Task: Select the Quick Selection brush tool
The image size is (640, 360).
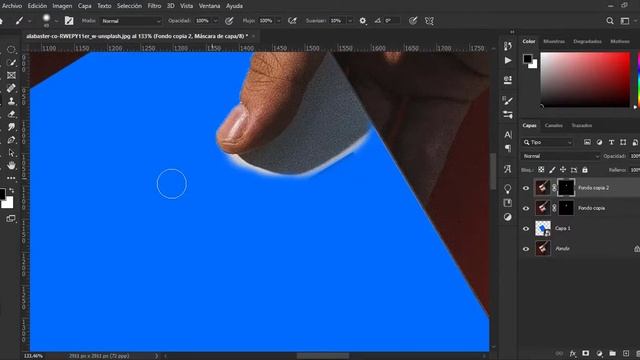Action: click(11, 62)
